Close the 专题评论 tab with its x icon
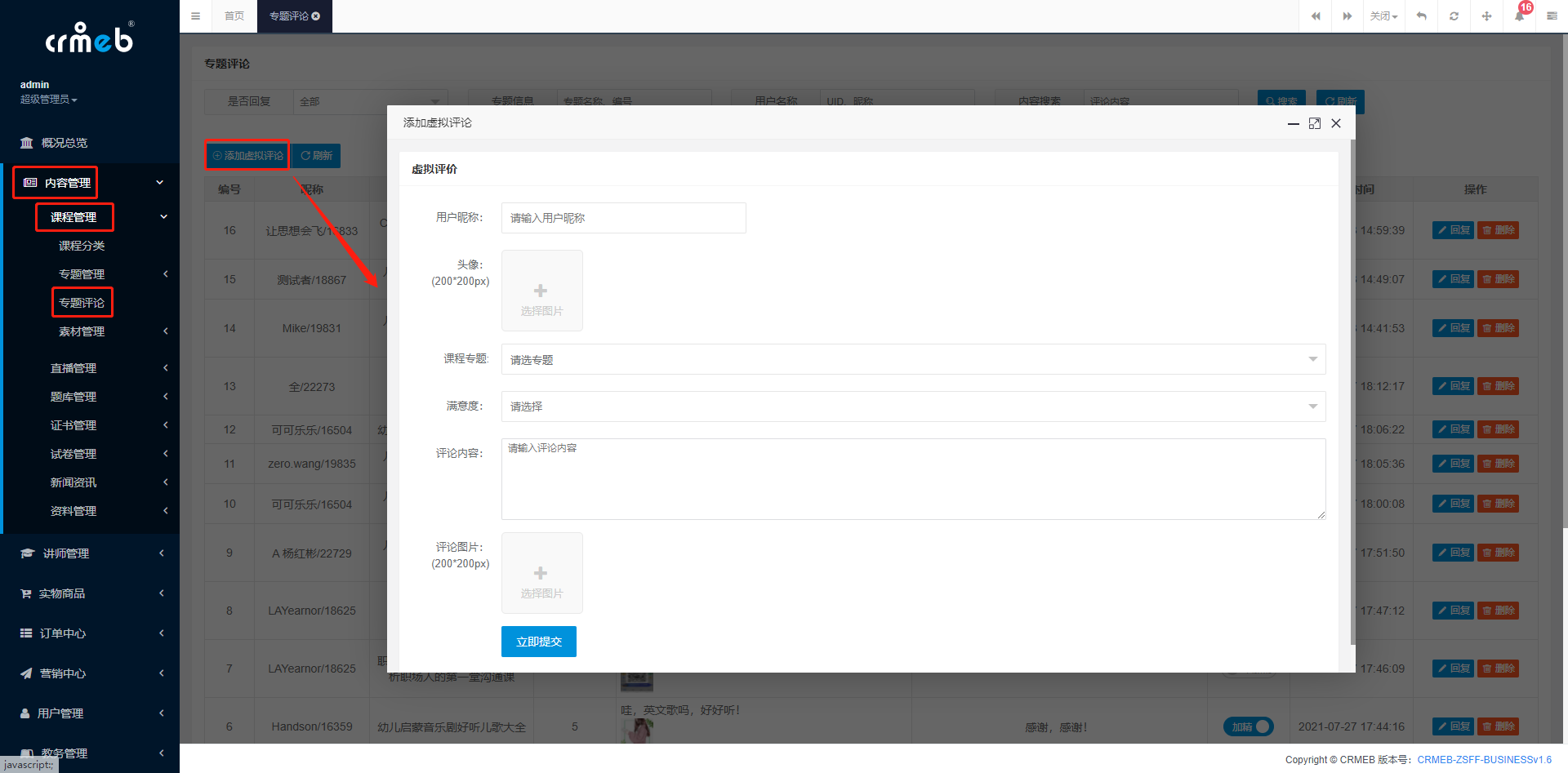 316,16
